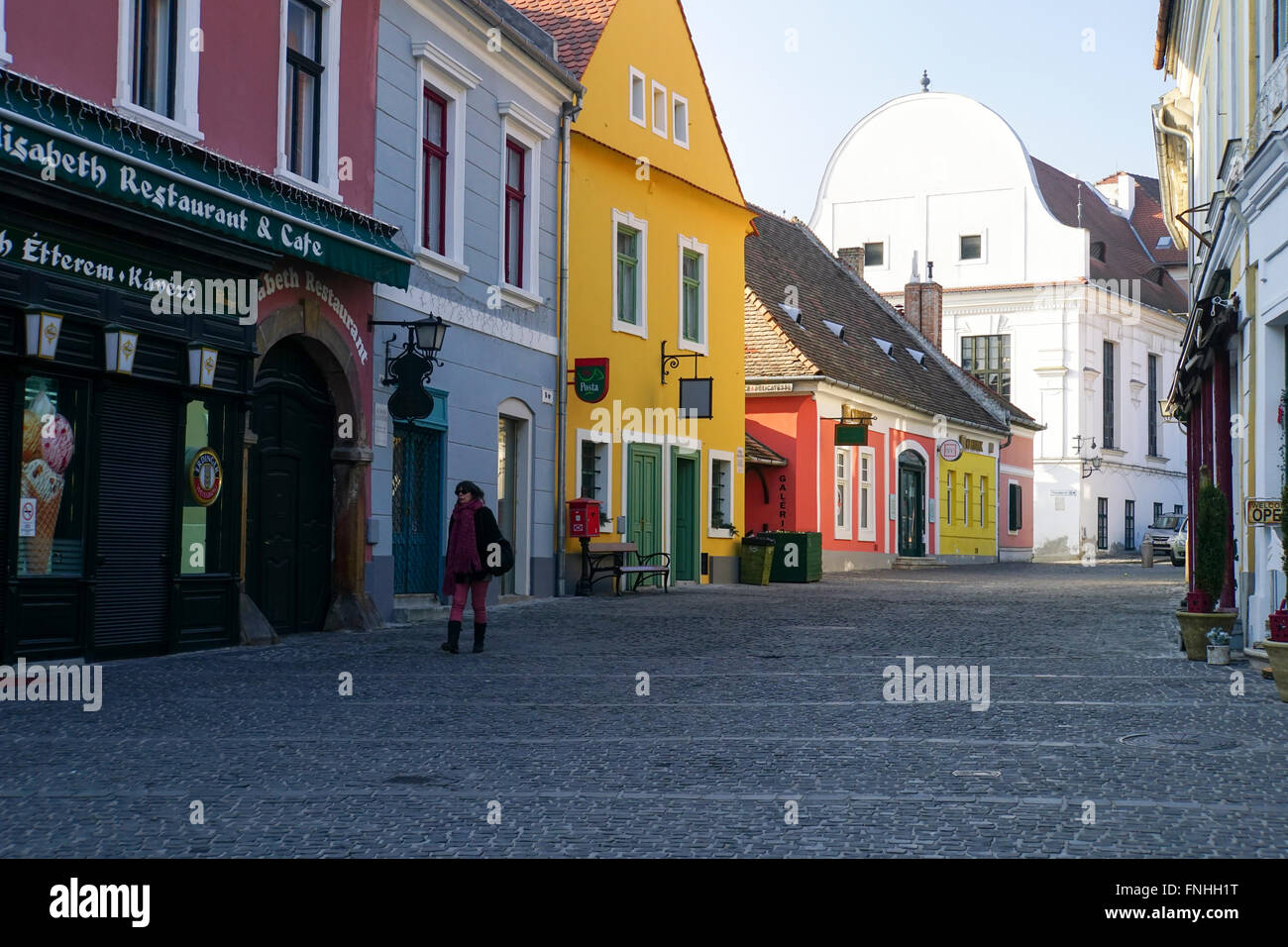Click the red mailbox by the yellow house
Screen dimensions: 1288x947
(584, 518)
